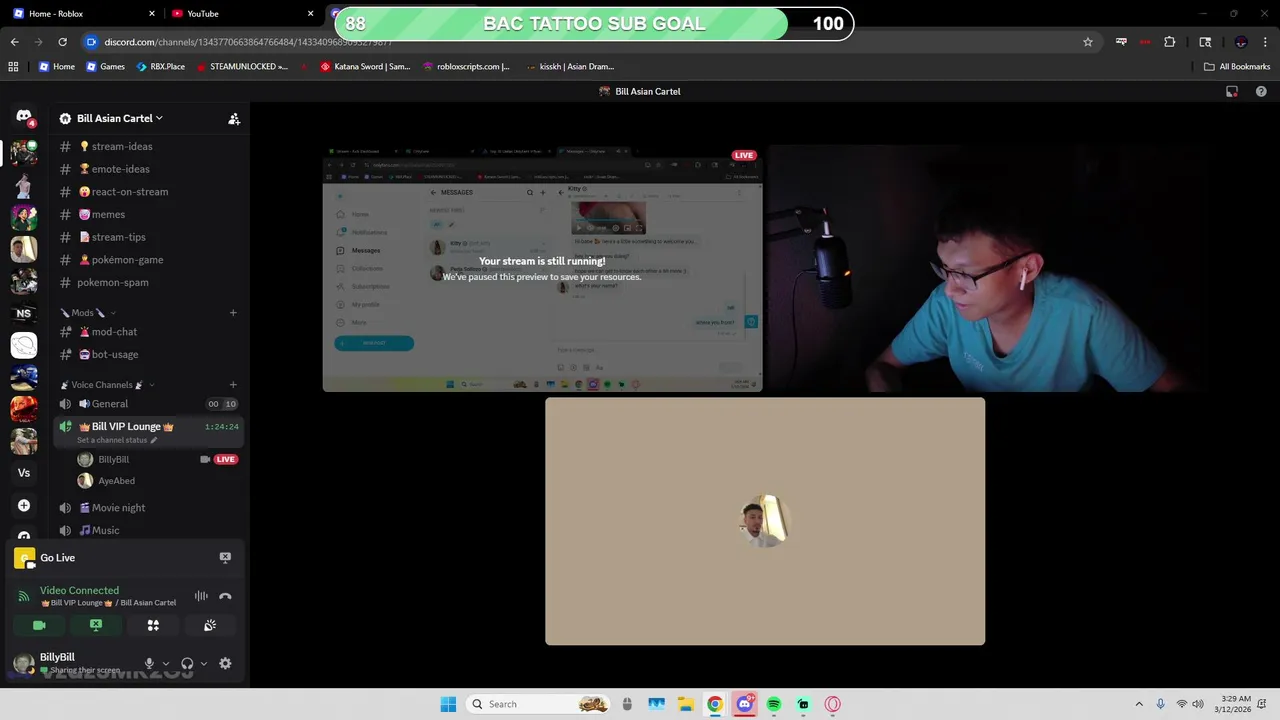Open STEAMUNLOCKED bookmark

[241, 67]
